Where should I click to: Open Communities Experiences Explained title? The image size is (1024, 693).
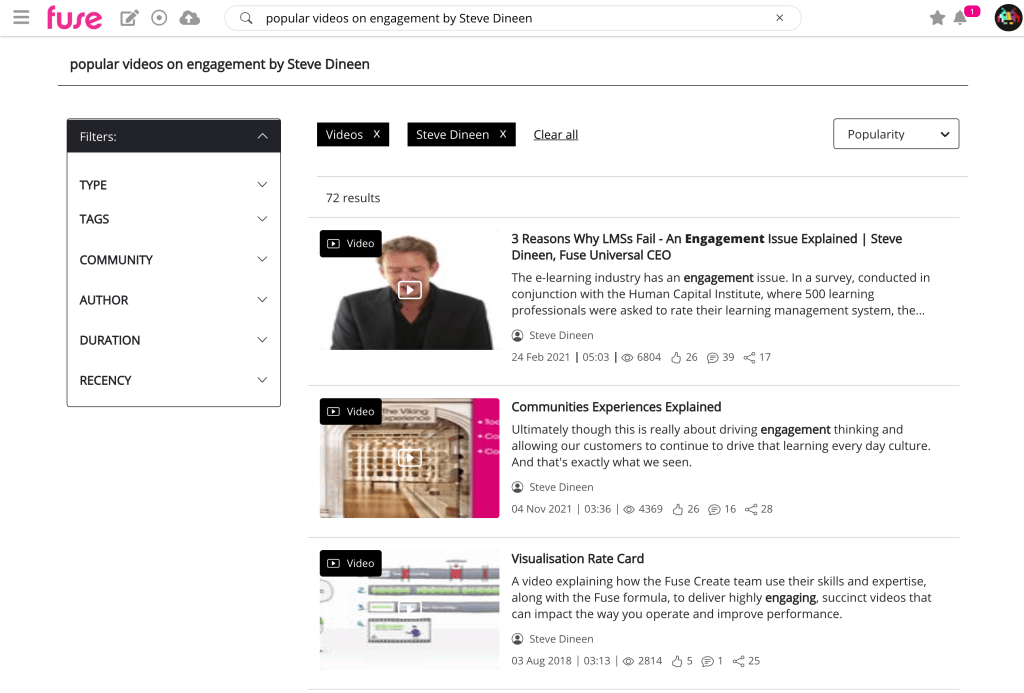(x=616, y=407)
